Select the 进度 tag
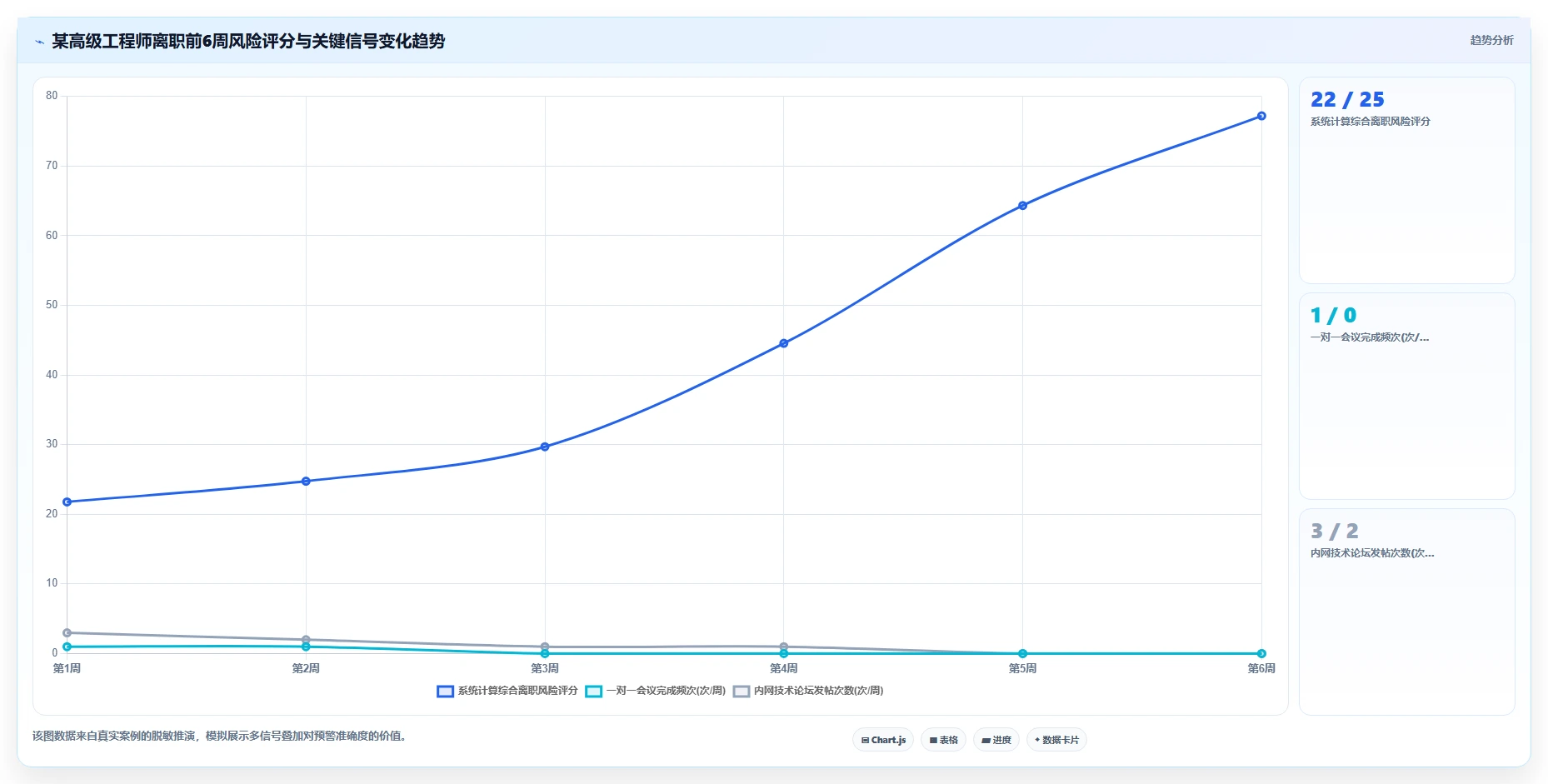This screenshot has height=784, width=1548. [996, 740]
